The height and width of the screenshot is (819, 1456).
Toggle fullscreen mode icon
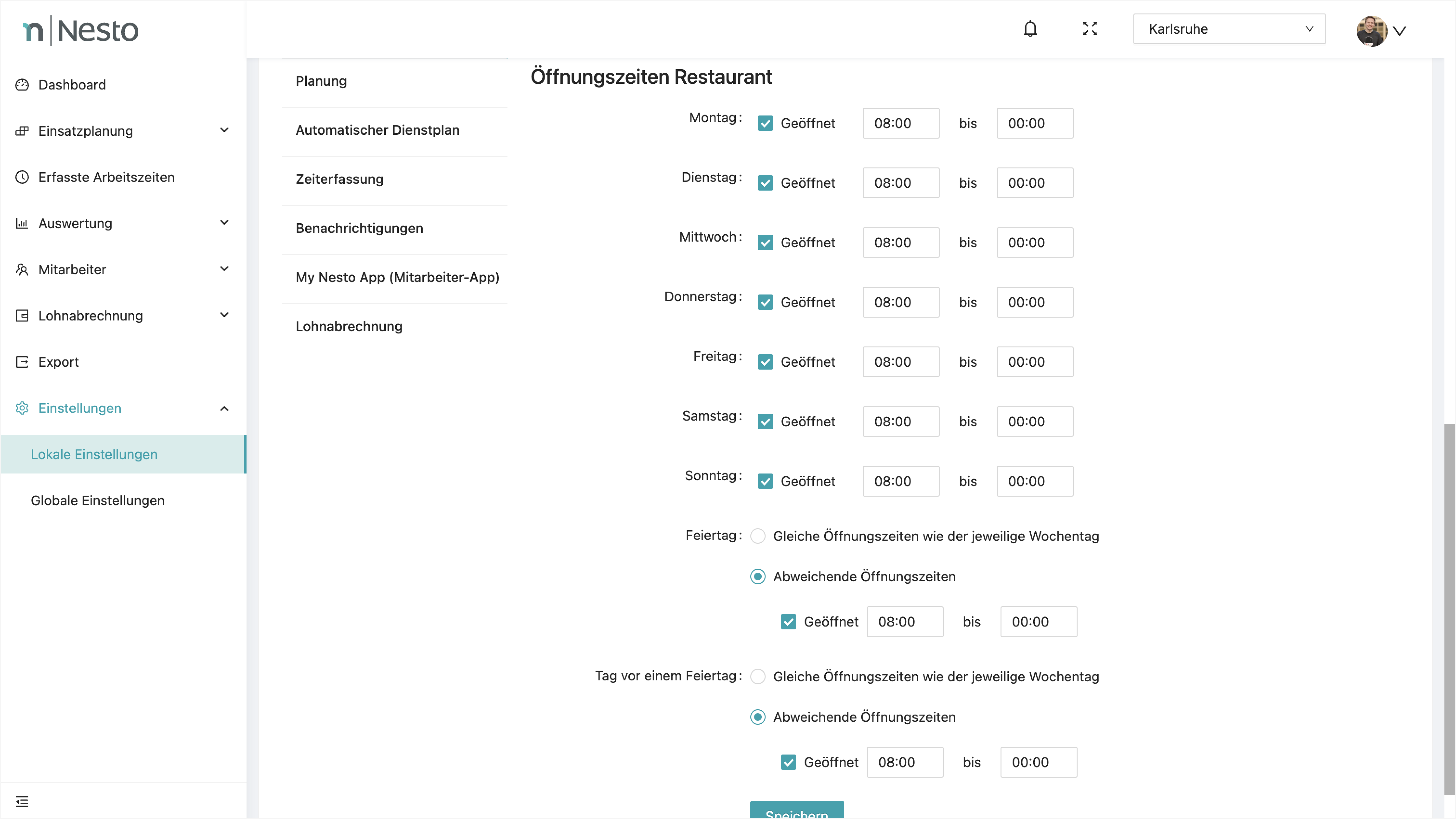(x=1090, y=29)
